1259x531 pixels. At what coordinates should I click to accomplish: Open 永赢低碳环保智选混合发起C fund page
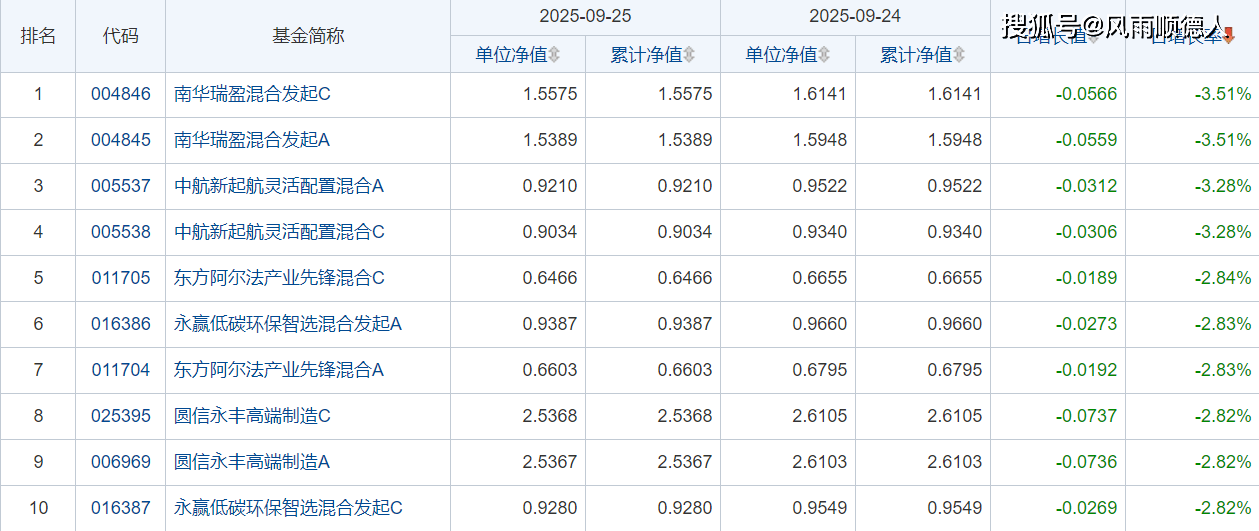click(x=288, y=508)
